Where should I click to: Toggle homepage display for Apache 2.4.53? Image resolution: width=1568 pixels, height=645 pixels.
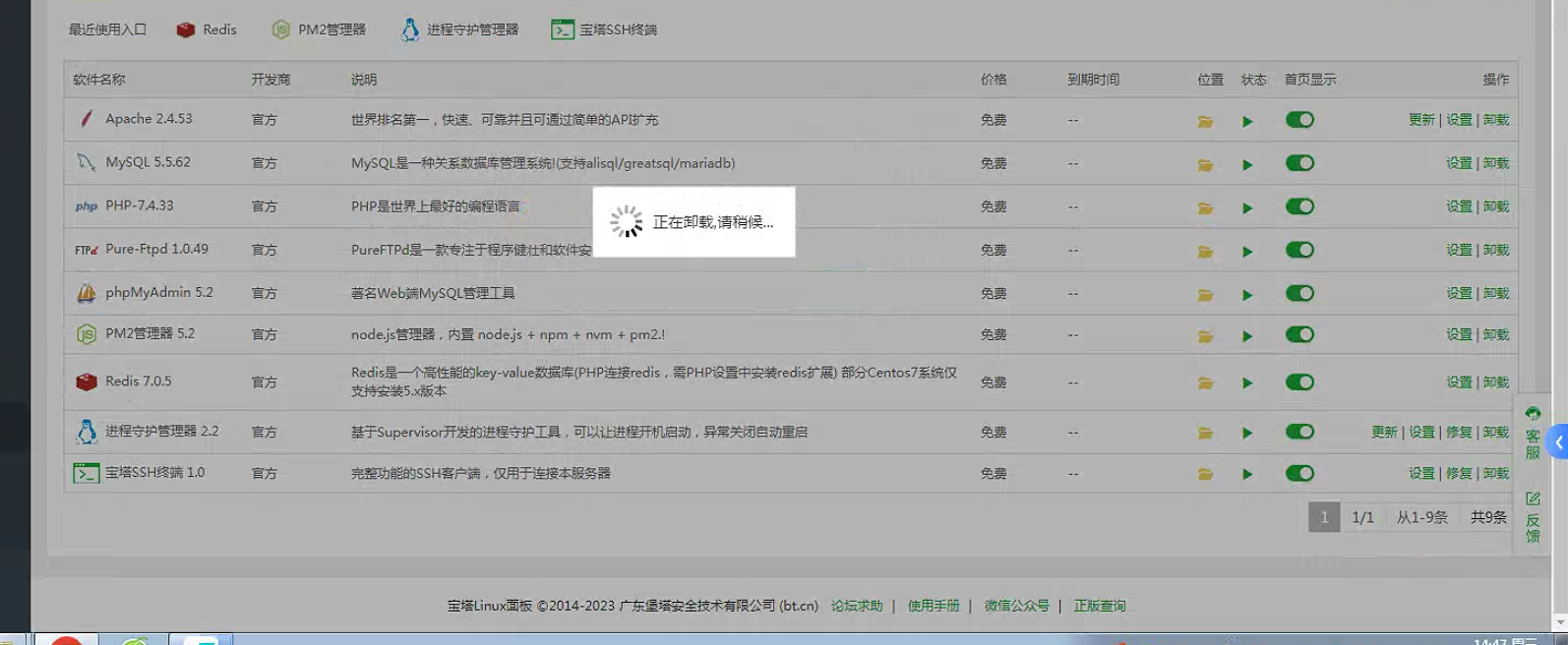(1299, 120)
